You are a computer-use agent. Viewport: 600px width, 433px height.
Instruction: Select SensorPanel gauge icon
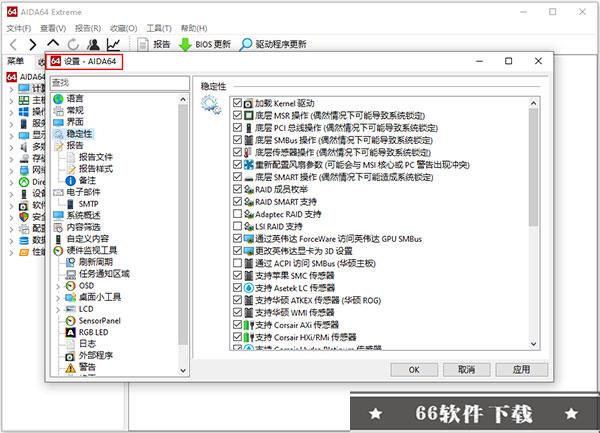pyautogui.click(x=70, y=321)
